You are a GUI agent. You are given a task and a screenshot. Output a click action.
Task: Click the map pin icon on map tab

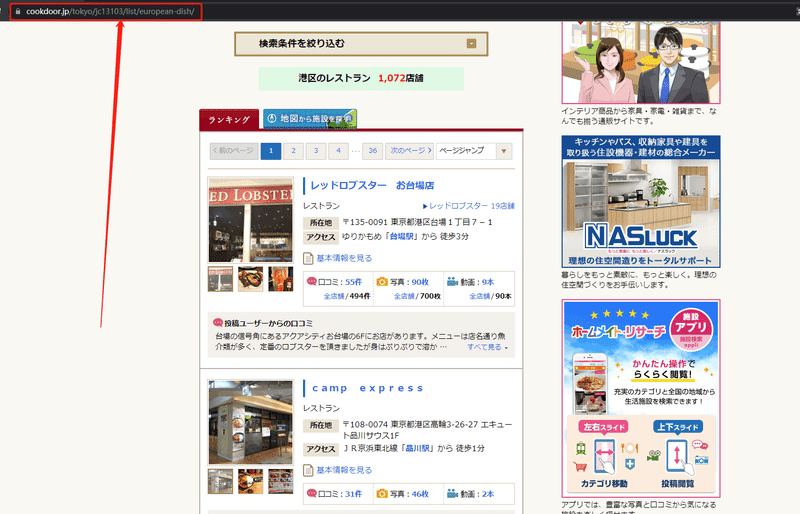[x=272, y=118]
